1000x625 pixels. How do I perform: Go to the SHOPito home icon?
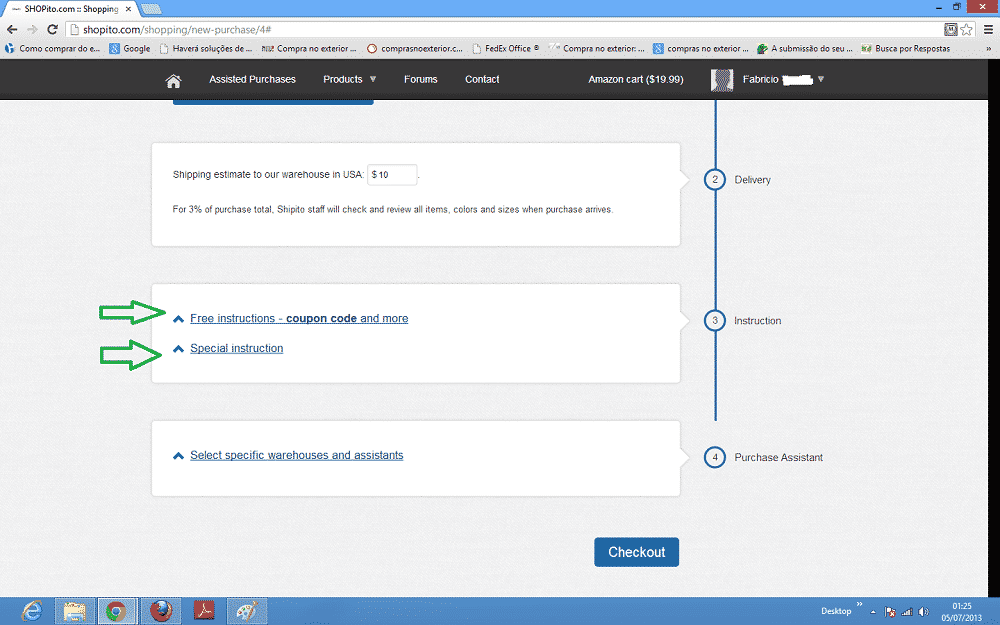pyautogui.click(x=173, y=80)
